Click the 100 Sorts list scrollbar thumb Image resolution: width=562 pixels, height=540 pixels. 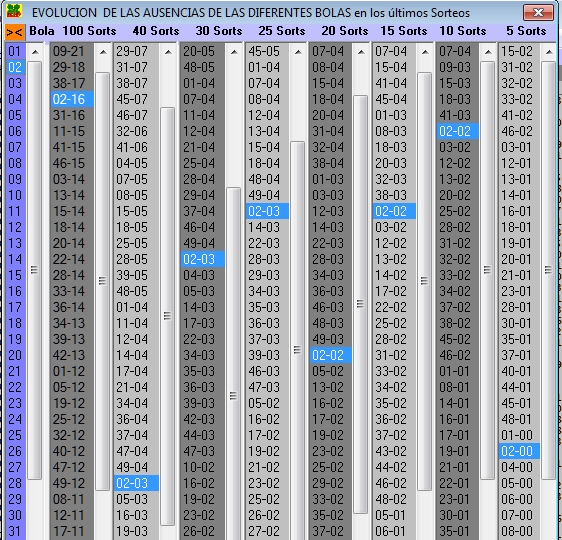click(103, 281)
